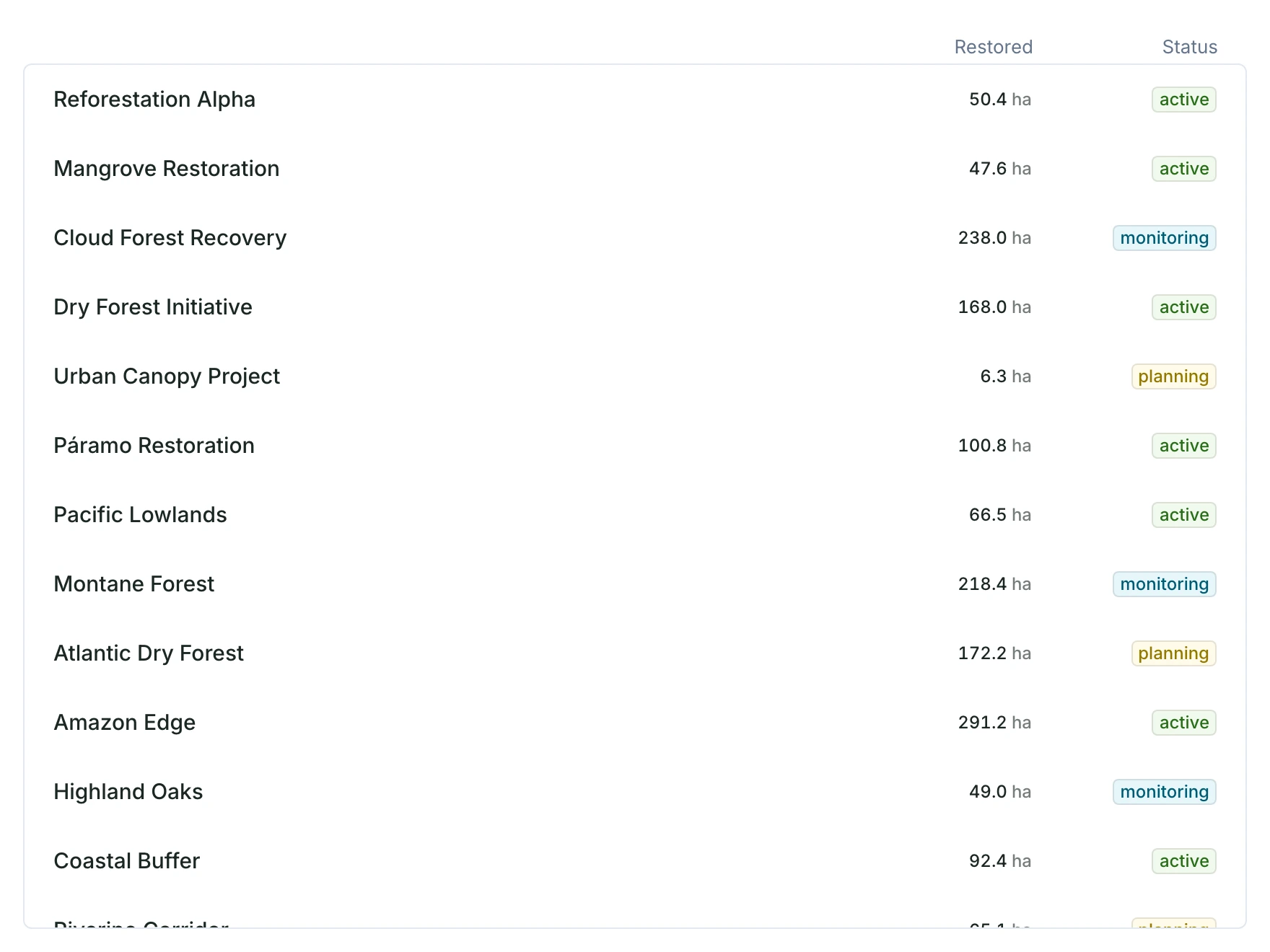Viewport: 1270px width, 952px height.
Task: Click active badge for Pacific Lowlands
Action: [x=1184, y=515]
